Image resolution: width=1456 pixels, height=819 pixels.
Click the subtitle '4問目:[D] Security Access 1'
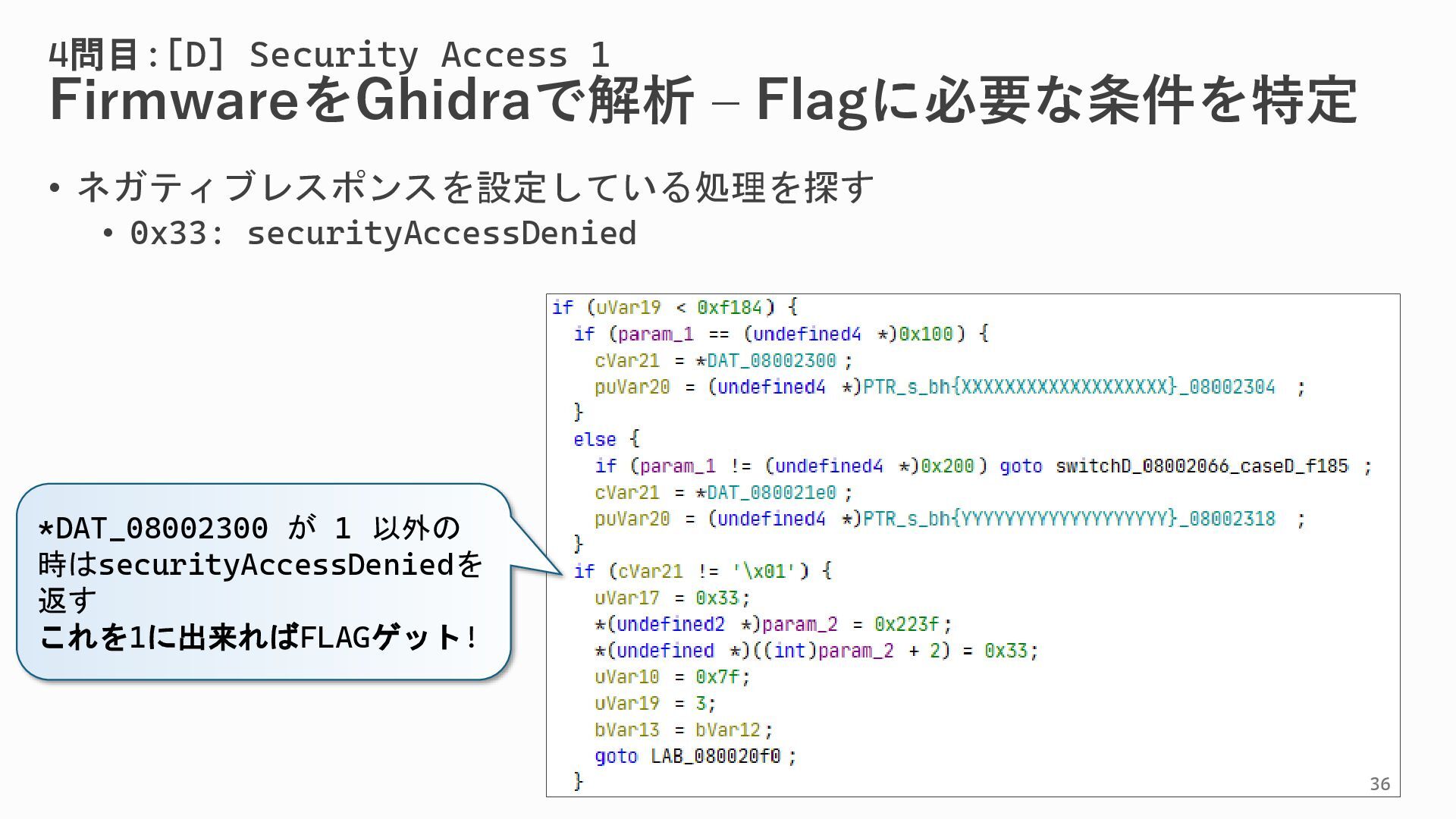click(329, 54)
